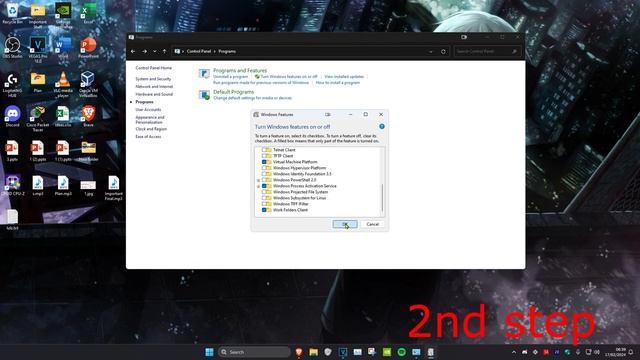Confirm with OK in Windows Features
Screen dimensions: 640x360
pos(345,224)
